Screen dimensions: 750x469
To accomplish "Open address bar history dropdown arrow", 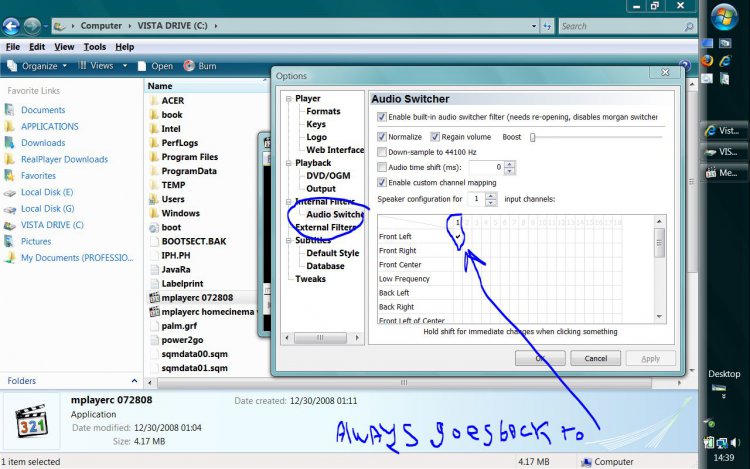I will [534, 26].
